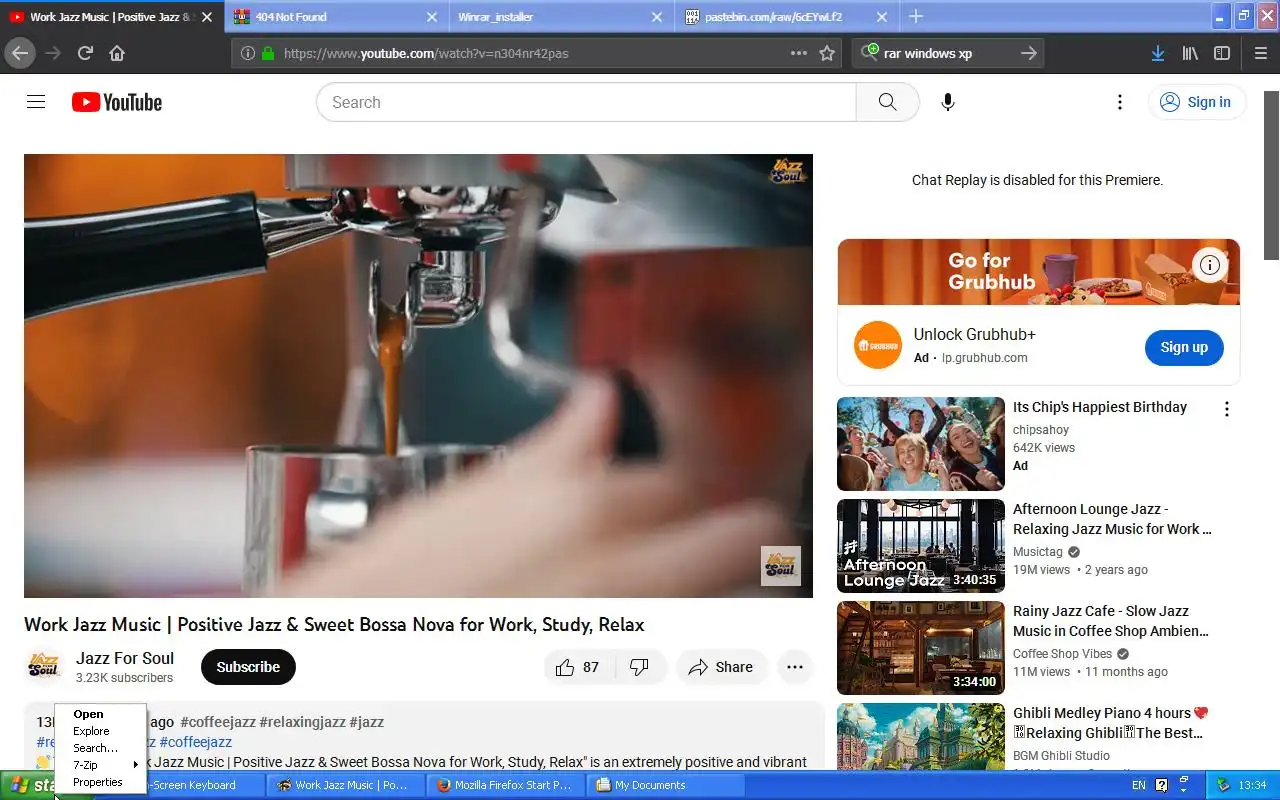Toggle the Firefox sidebar icon

coord(1222,53)
